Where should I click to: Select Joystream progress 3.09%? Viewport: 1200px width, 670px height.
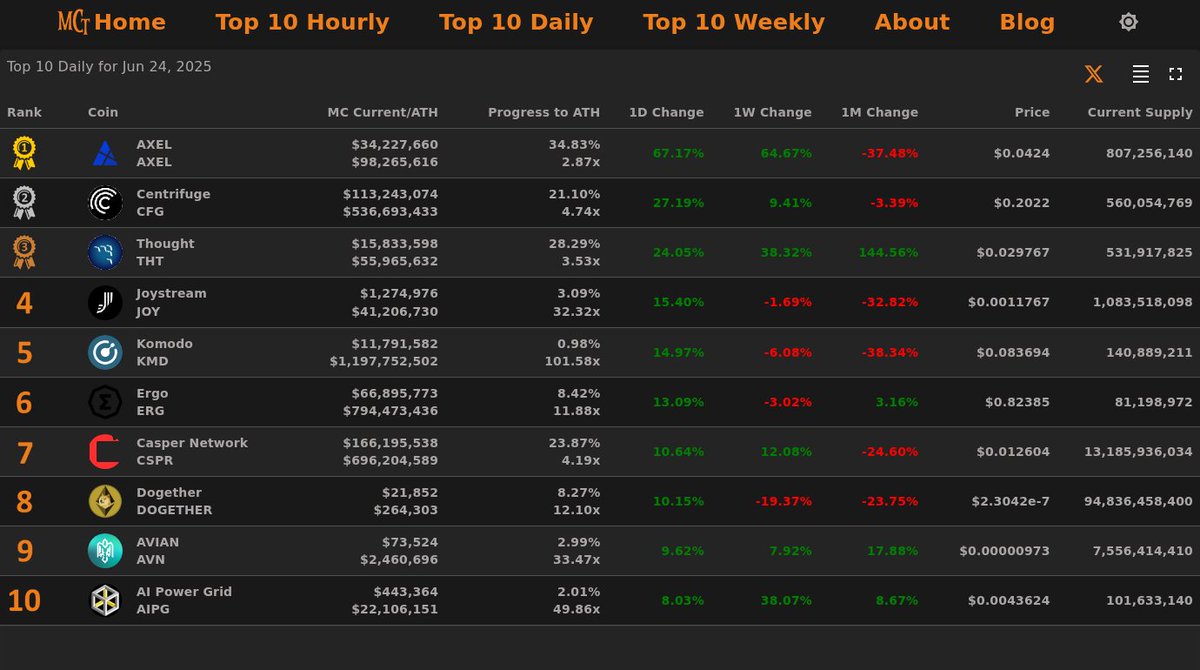[578, 294]
